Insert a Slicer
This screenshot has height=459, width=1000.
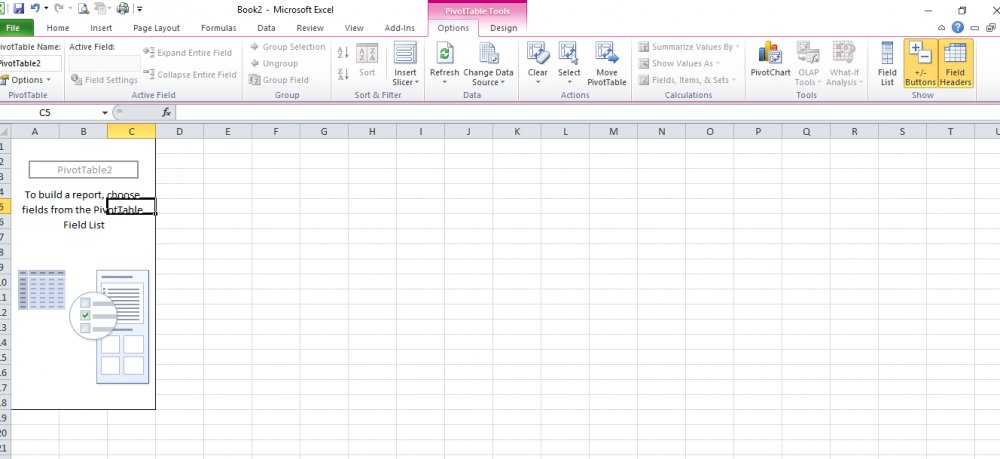[405, 64]
